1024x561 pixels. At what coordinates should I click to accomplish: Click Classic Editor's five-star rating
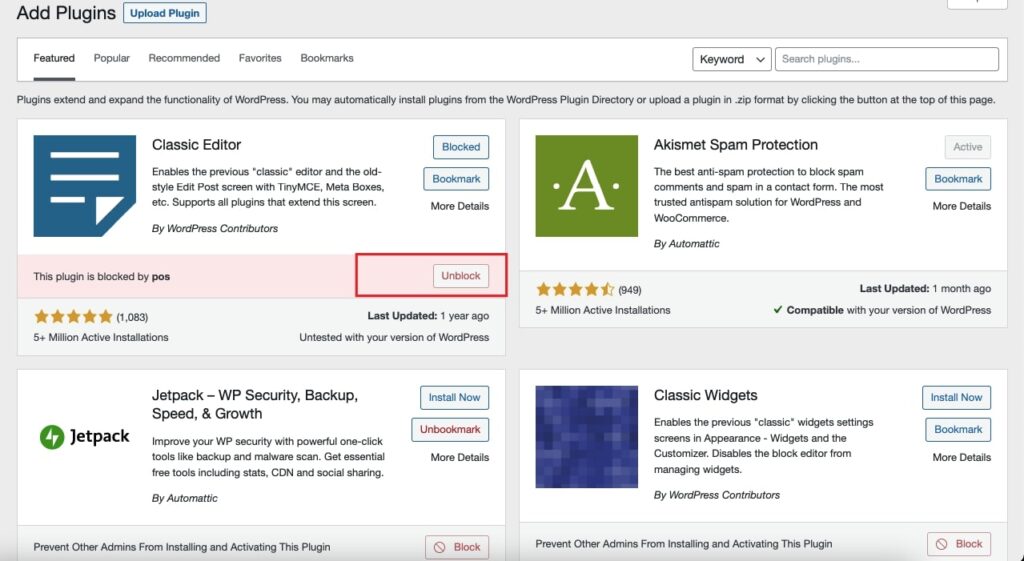pos(73,317)
